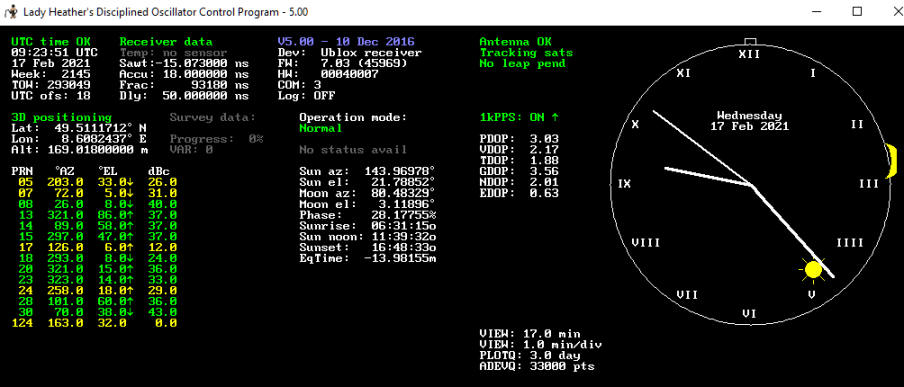Image resolution: width=904 pixels, height=387 pixels.
Task: Click the green 'Normal' mode text
Action: tap(321, 128)
